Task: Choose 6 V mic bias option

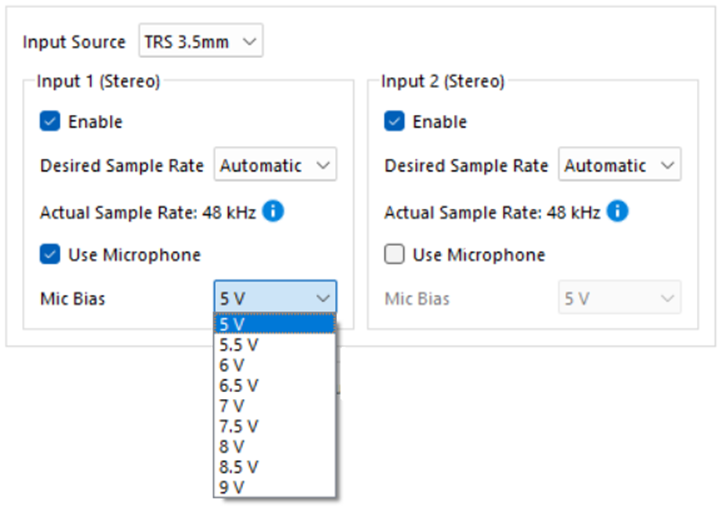Action: click(275, 365)
